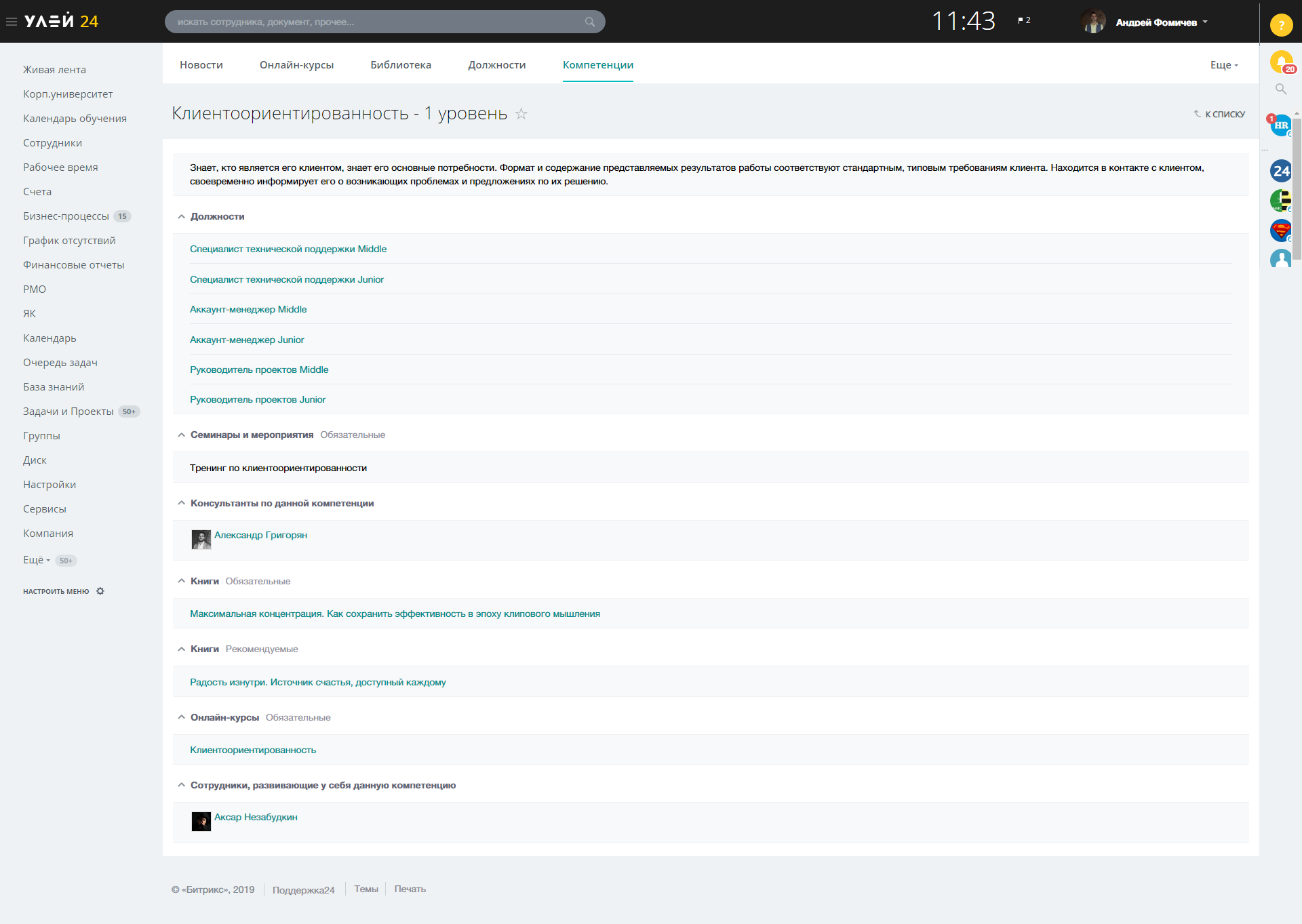
Task: Expand Ещё in left menu
Action: (x=37, y=560)
